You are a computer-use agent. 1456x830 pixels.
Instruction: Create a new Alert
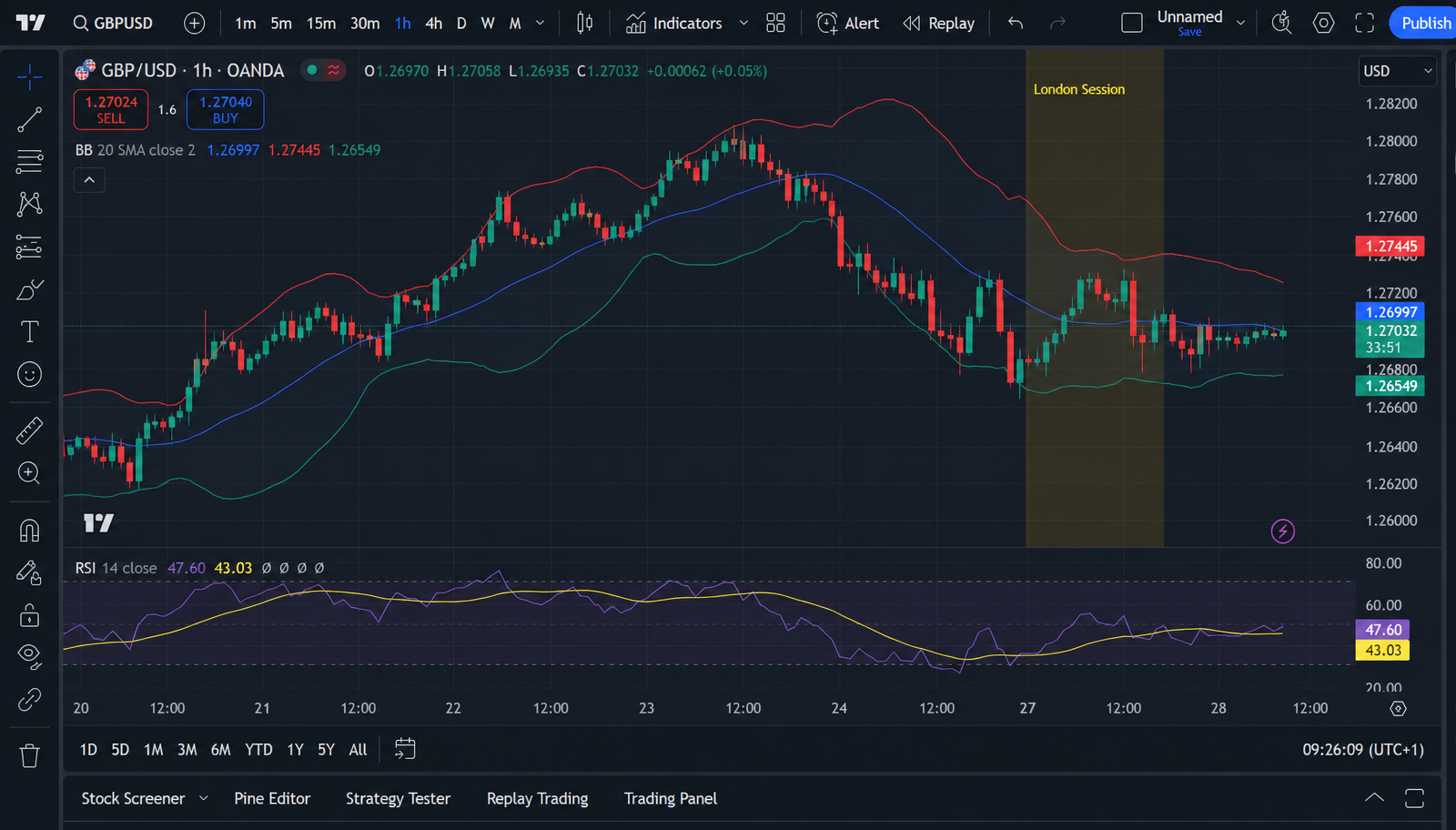click(x=848, y=23)
